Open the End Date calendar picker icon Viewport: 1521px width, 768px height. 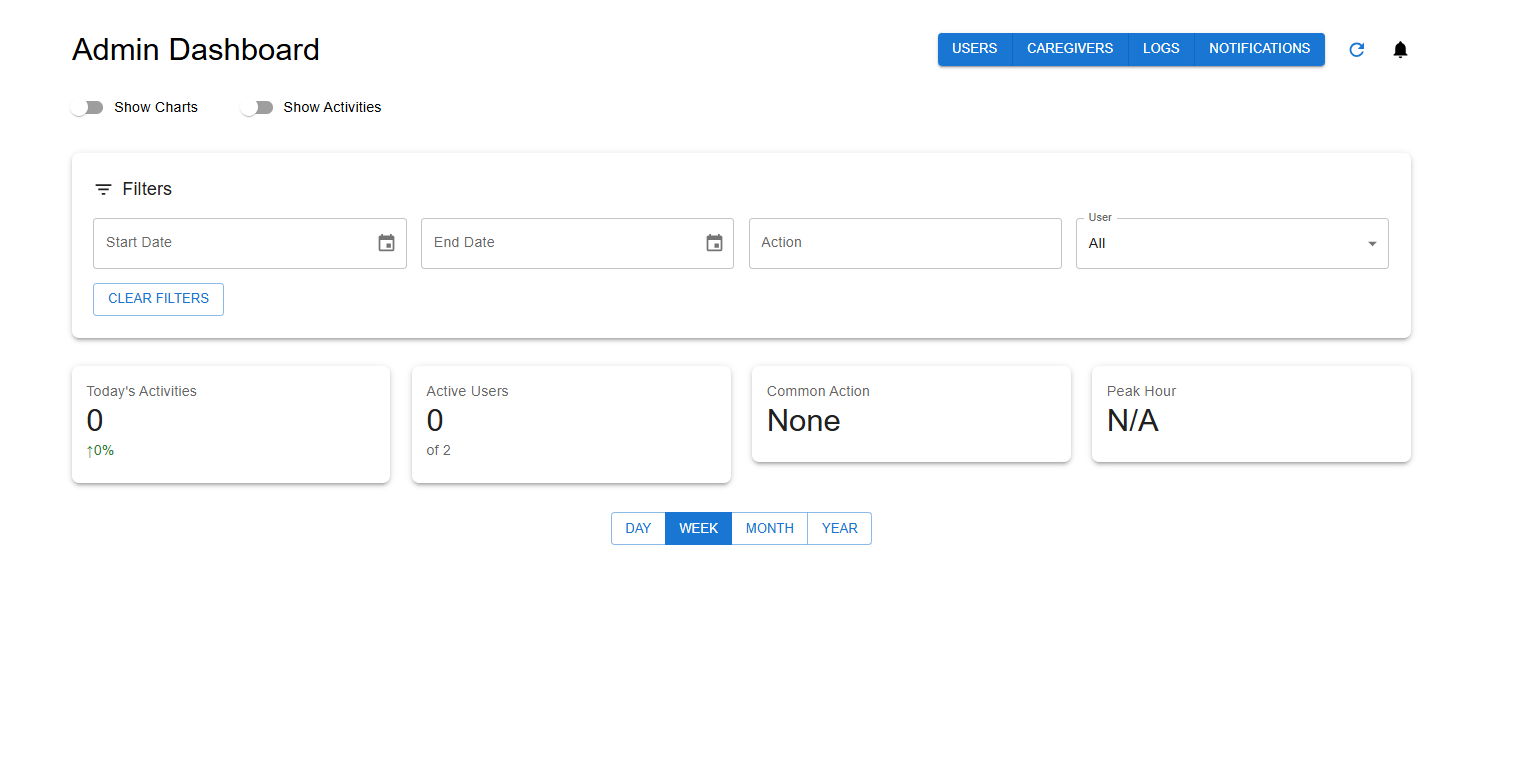coord(714,242)
